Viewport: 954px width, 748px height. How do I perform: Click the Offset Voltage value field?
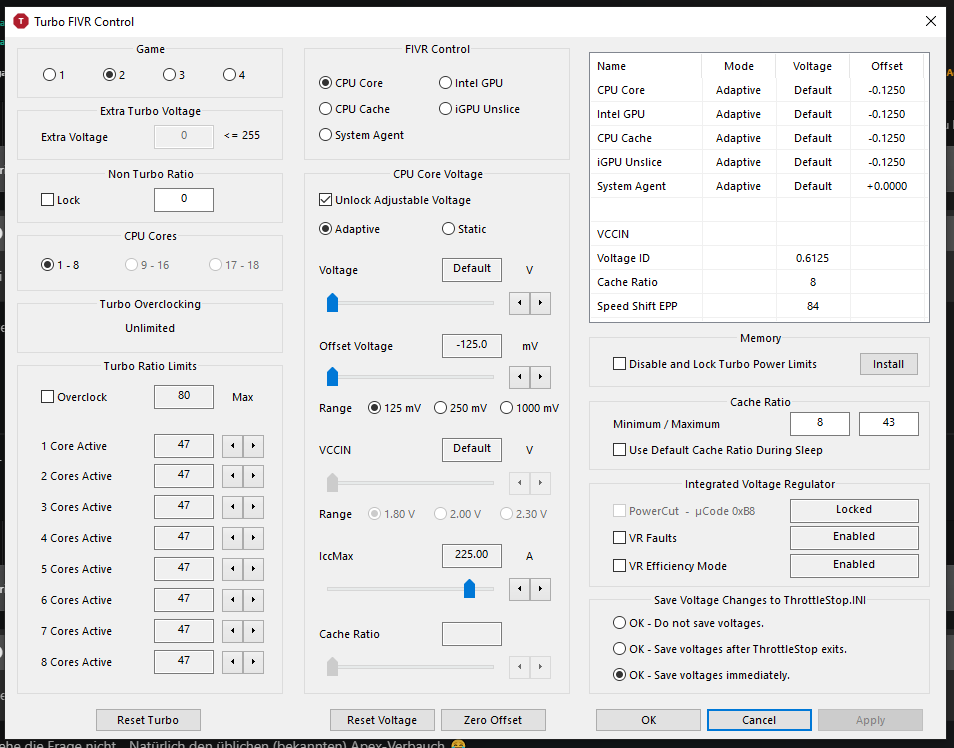[472, 346]
